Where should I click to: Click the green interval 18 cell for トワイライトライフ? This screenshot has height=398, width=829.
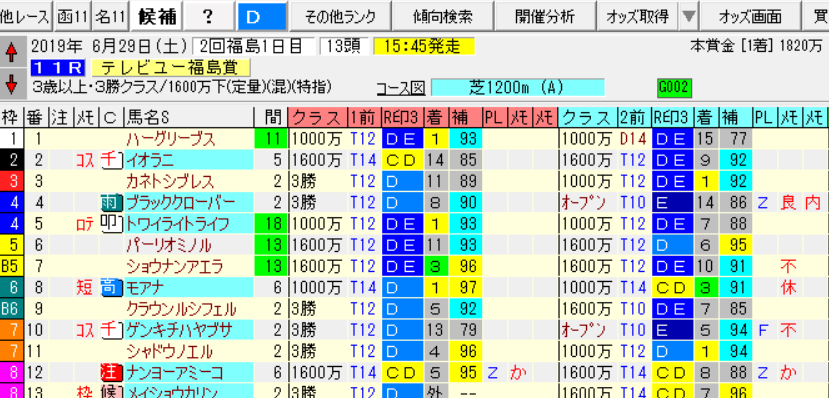[x=271, y=224]
